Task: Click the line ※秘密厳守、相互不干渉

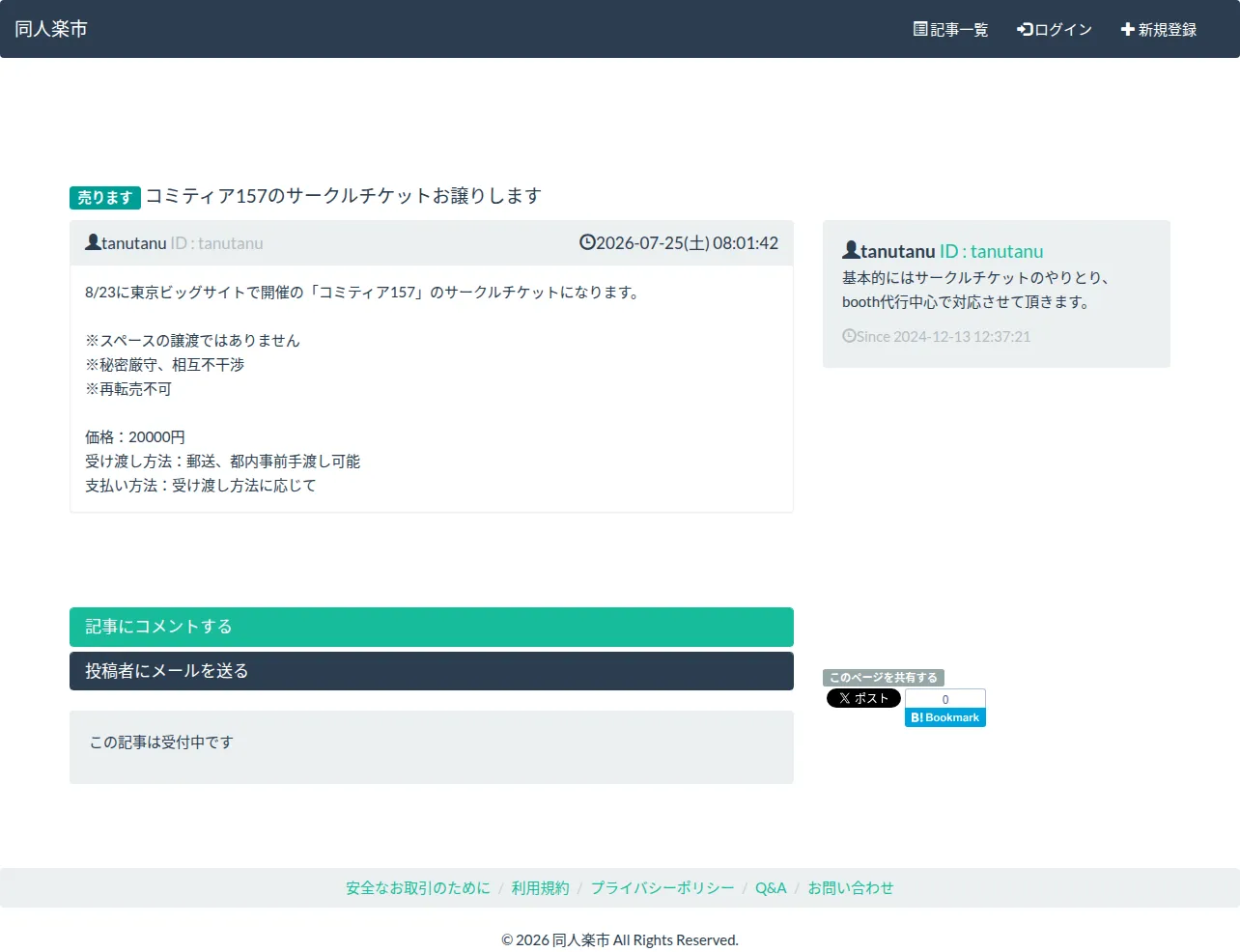Action: pyautogui.click(x=164, y=365)
